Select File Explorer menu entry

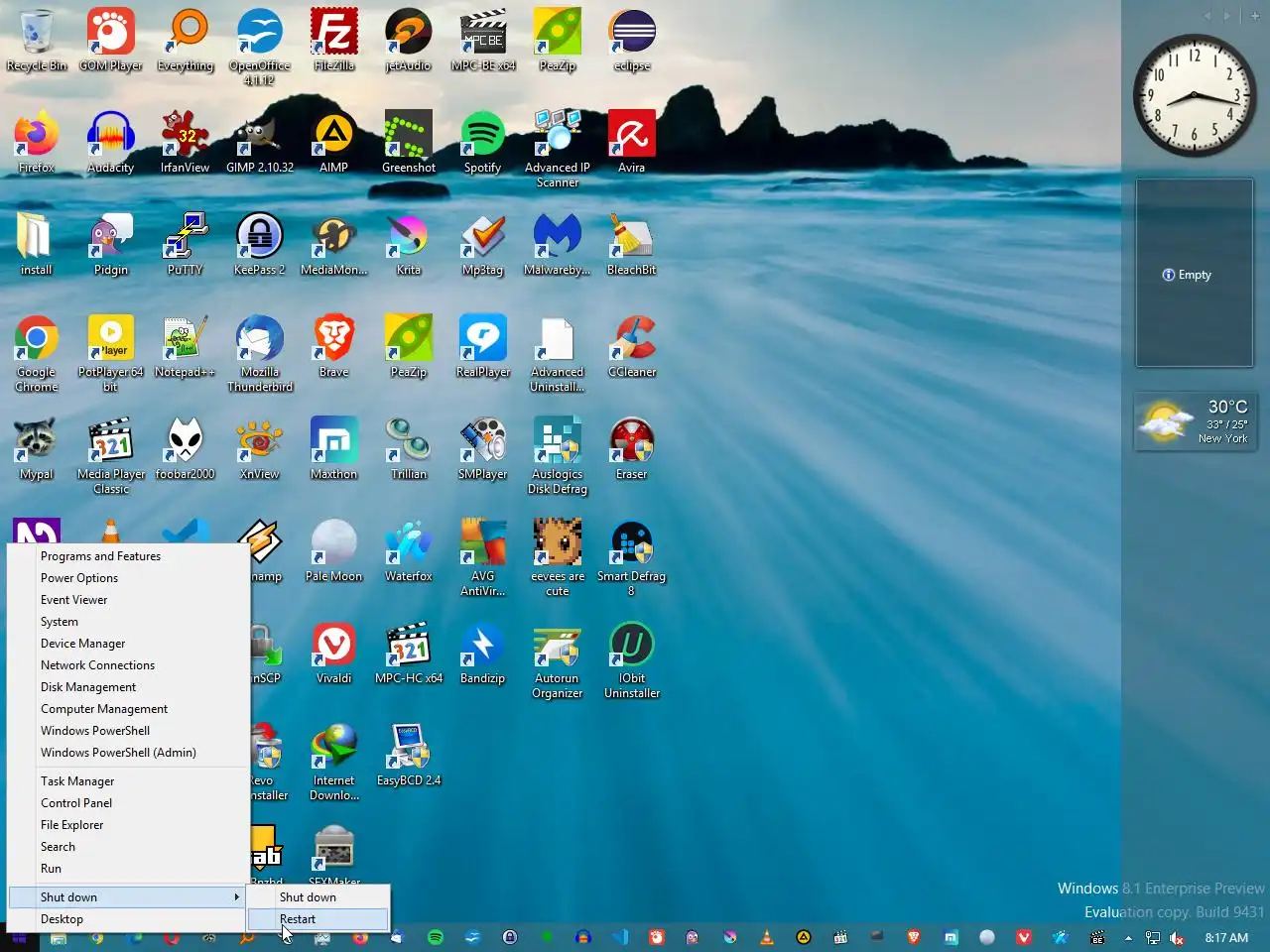click(129, 825)
